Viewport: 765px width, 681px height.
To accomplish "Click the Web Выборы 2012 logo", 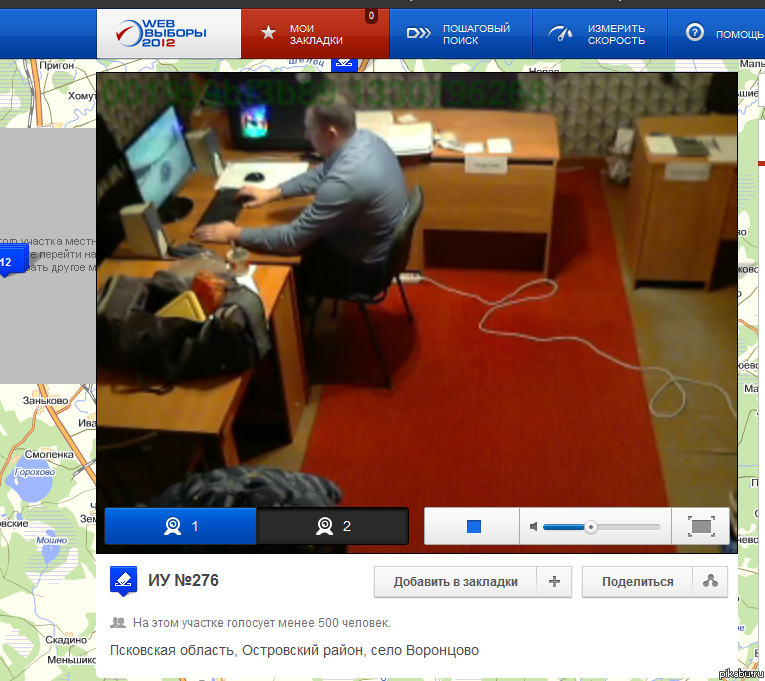I will 167,33.
